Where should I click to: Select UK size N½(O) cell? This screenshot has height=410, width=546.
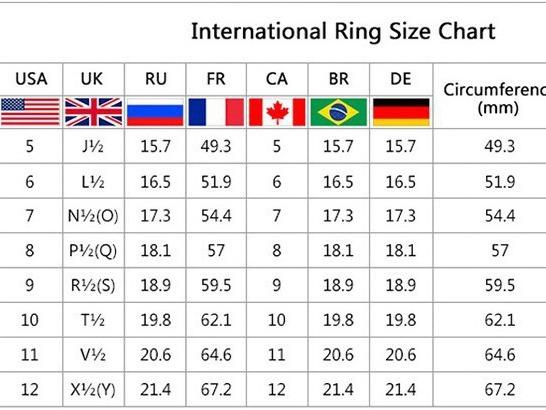click(x=93, y=216)
